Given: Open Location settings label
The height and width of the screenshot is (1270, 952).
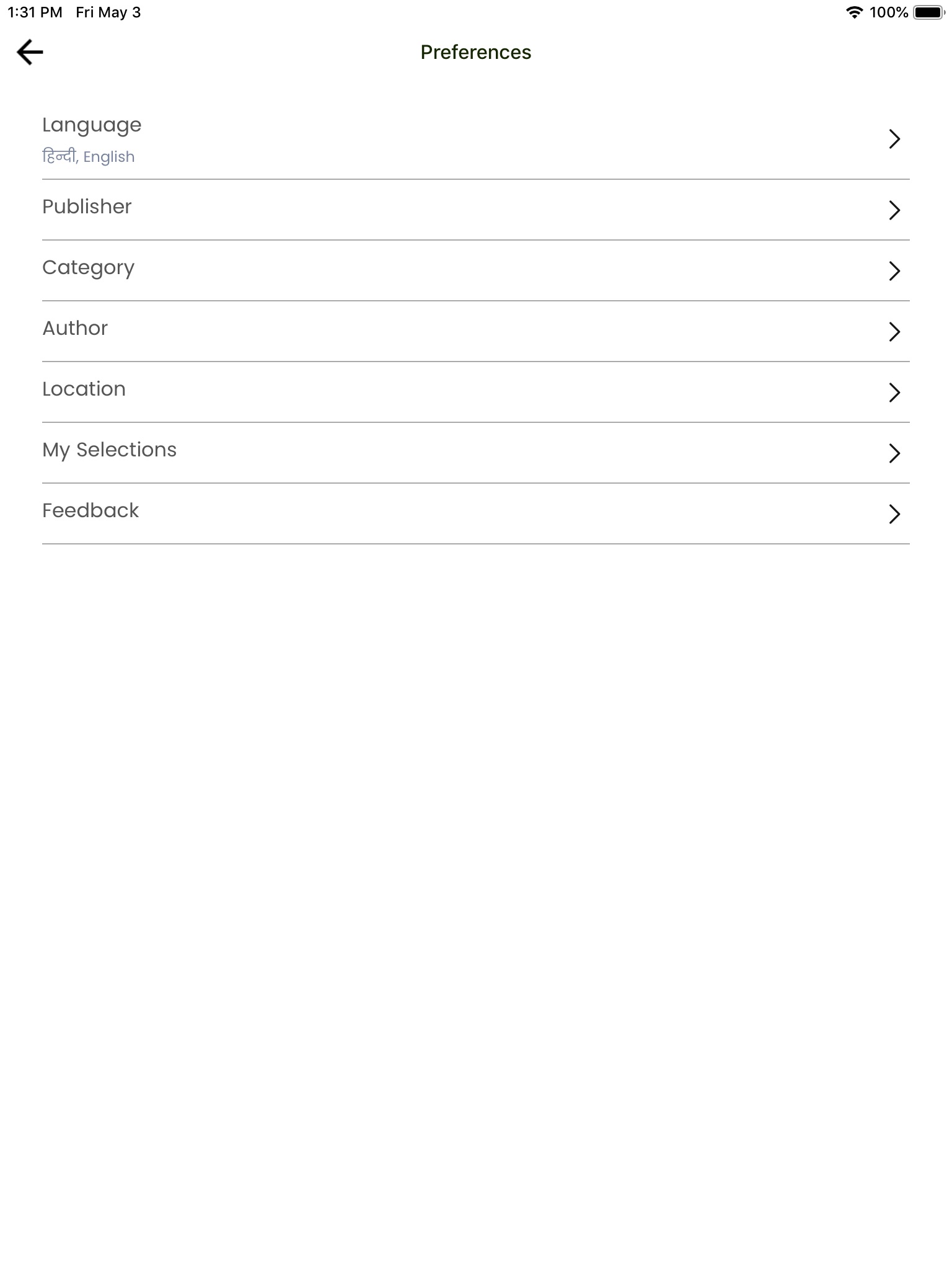Looking at the screenshot, I should coord(84,389).
